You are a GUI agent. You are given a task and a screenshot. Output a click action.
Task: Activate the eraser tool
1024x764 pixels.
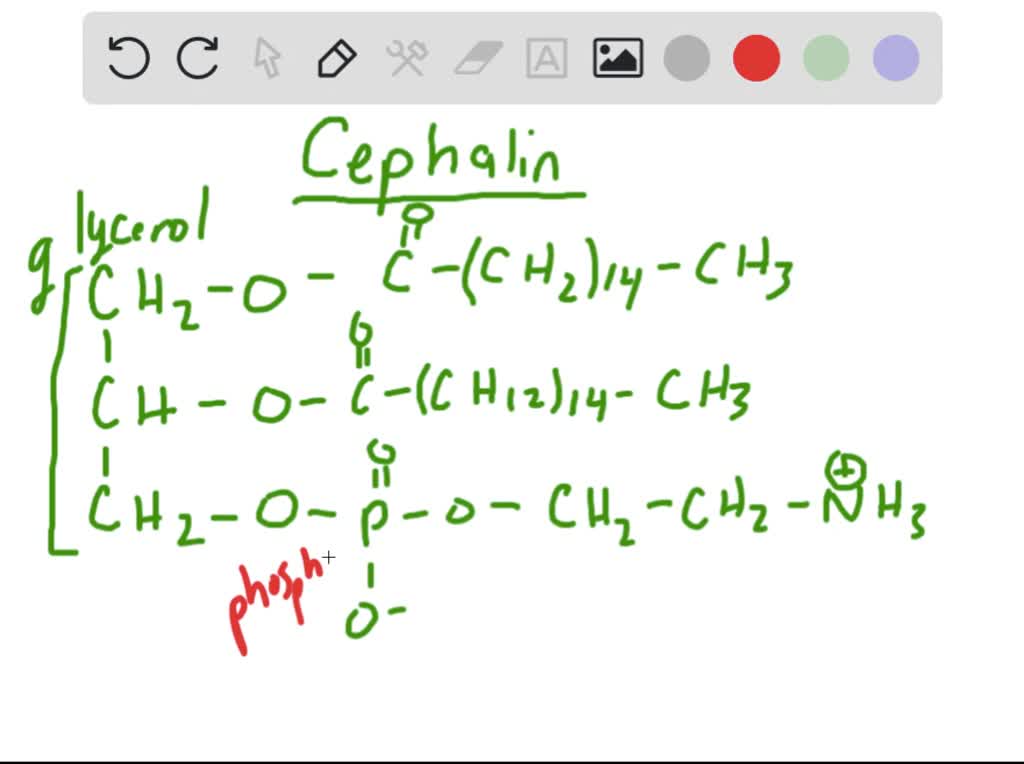click(x=476, y=58)
